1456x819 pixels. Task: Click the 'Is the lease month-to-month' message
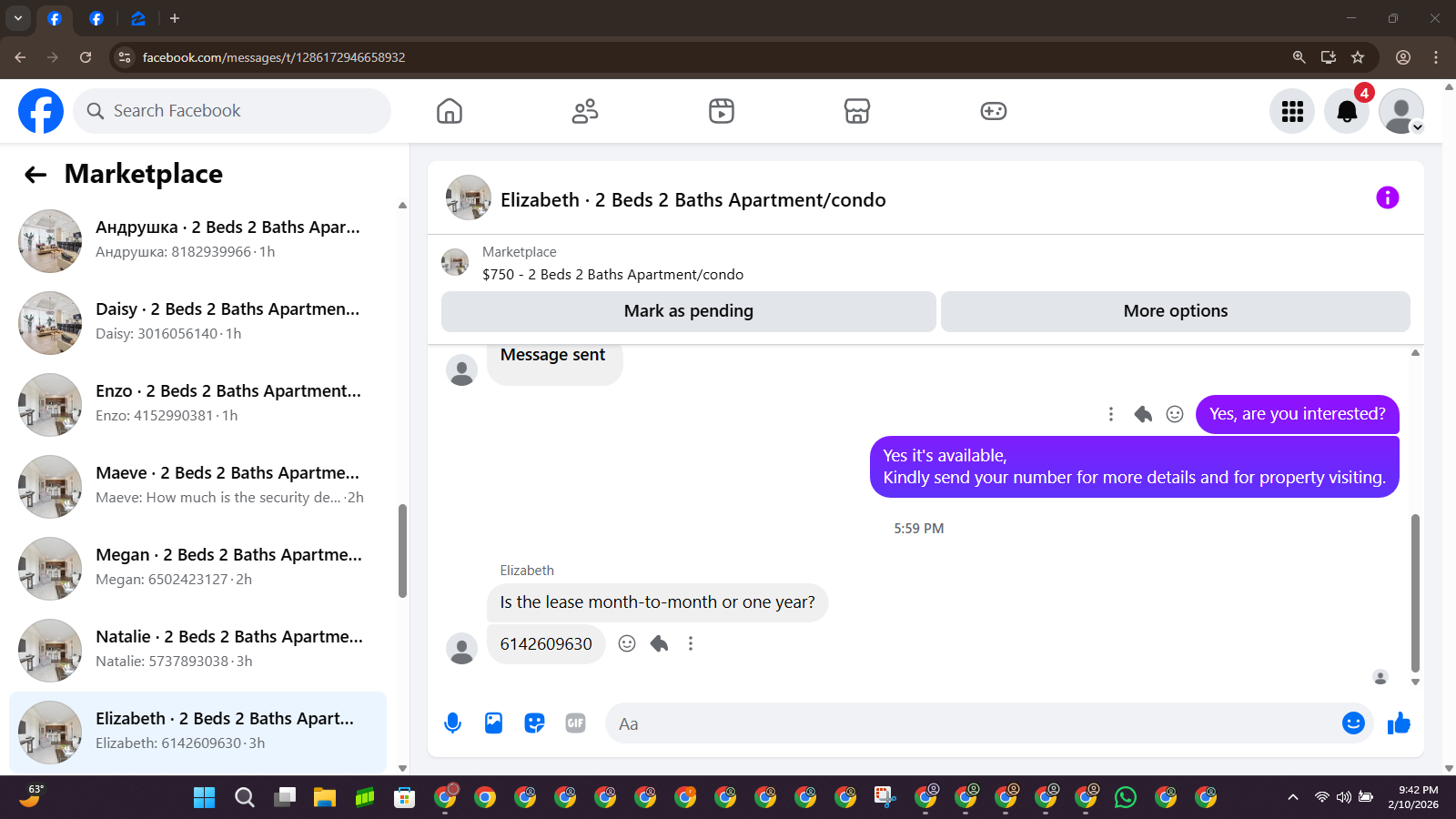point(657,602)
